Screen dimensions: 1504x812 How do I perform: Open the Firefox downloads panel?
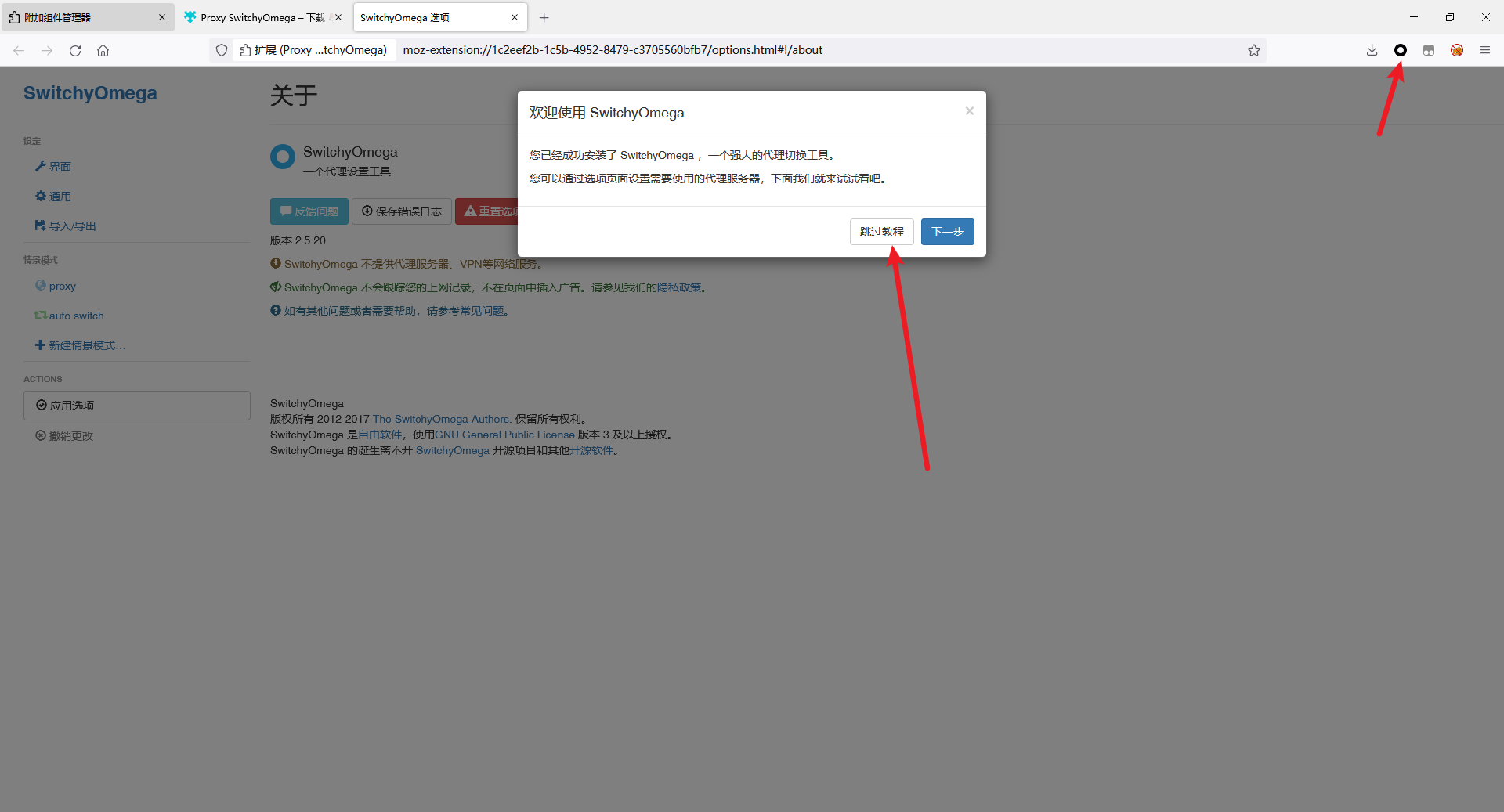click(1372, 50)
